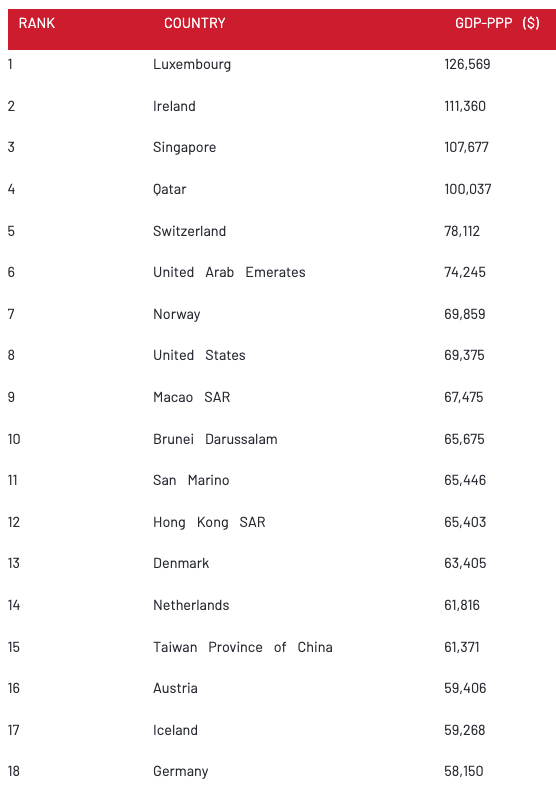Viewport: 556px width, 793px height.
Task: Select the Luxembourg country name
Action: pos(192,65)
